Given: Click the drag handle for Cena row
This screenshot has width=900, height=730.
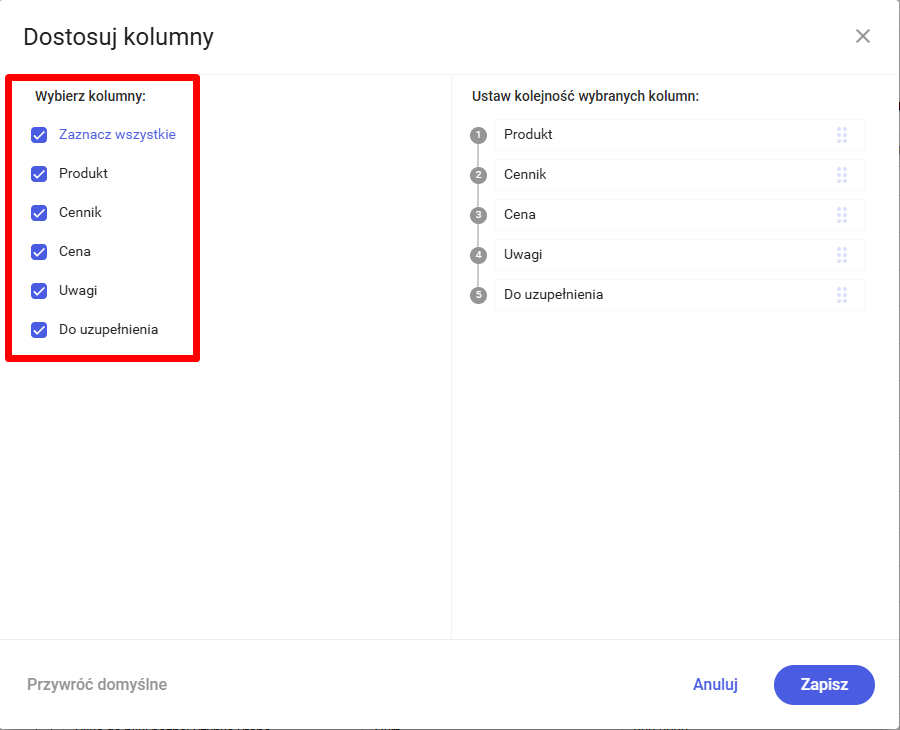Looking at the screenshot, I should tap(842, 215).
